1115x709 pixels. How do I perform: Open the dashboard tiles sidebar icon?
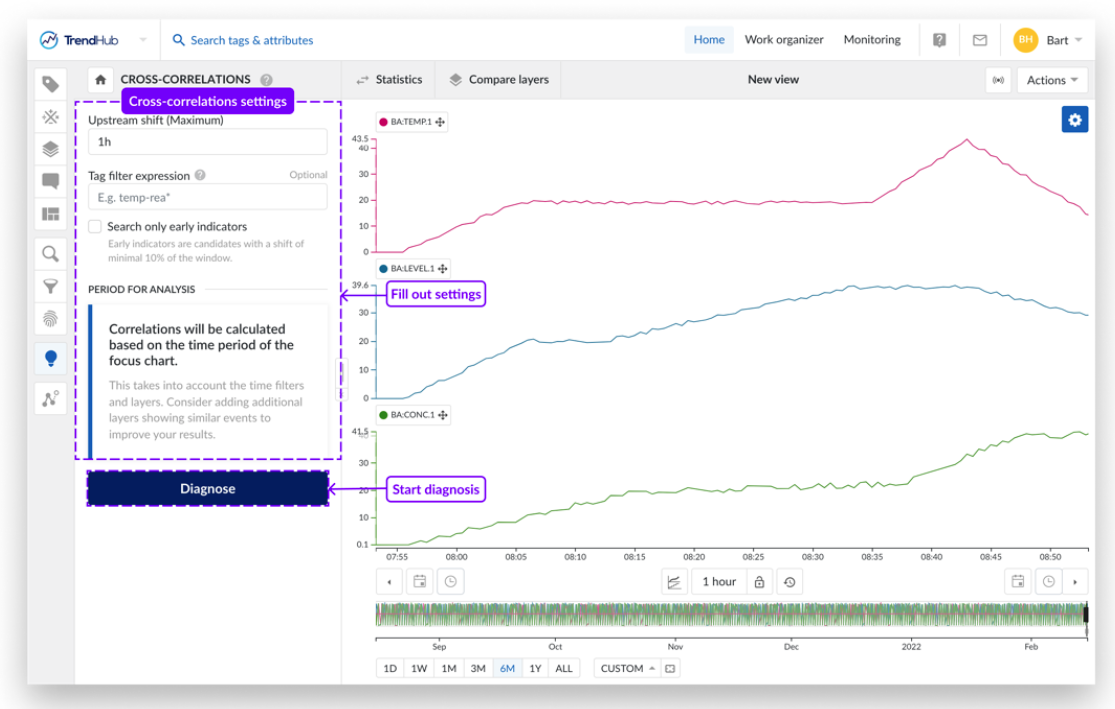point(50,214)
